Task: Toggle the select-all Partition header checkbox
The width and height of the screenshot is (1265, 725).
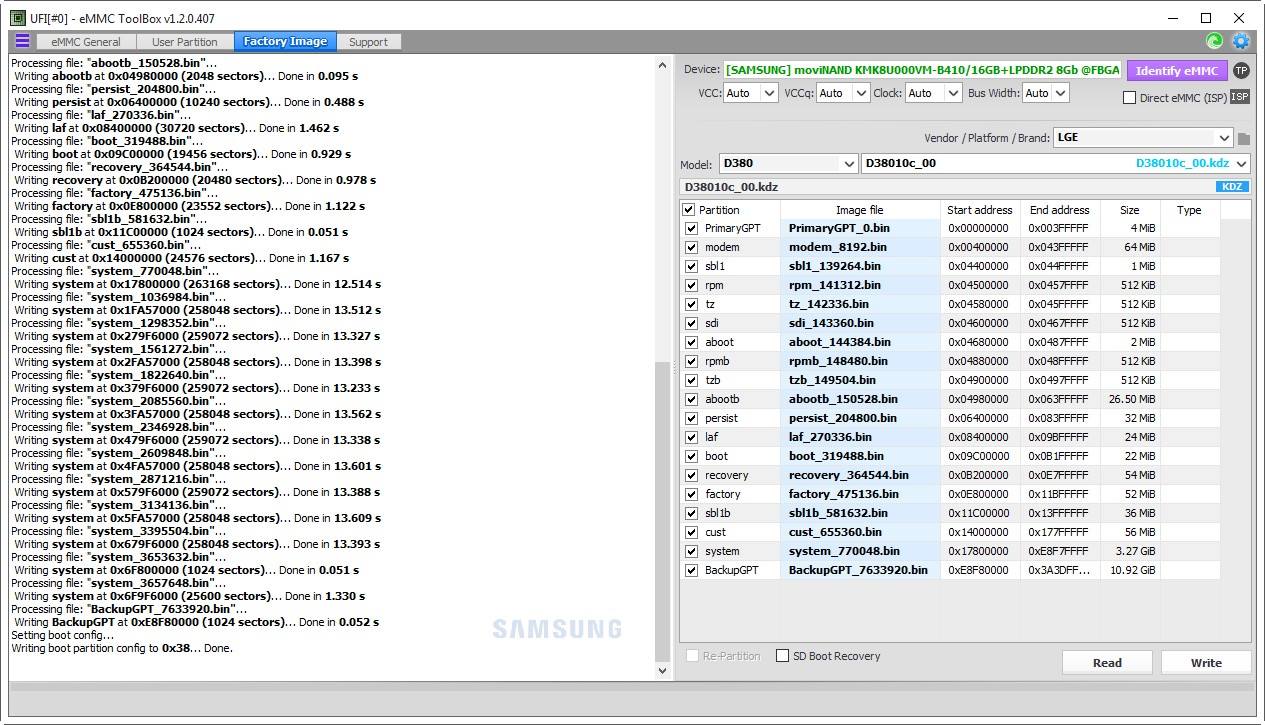Action: 689,210
